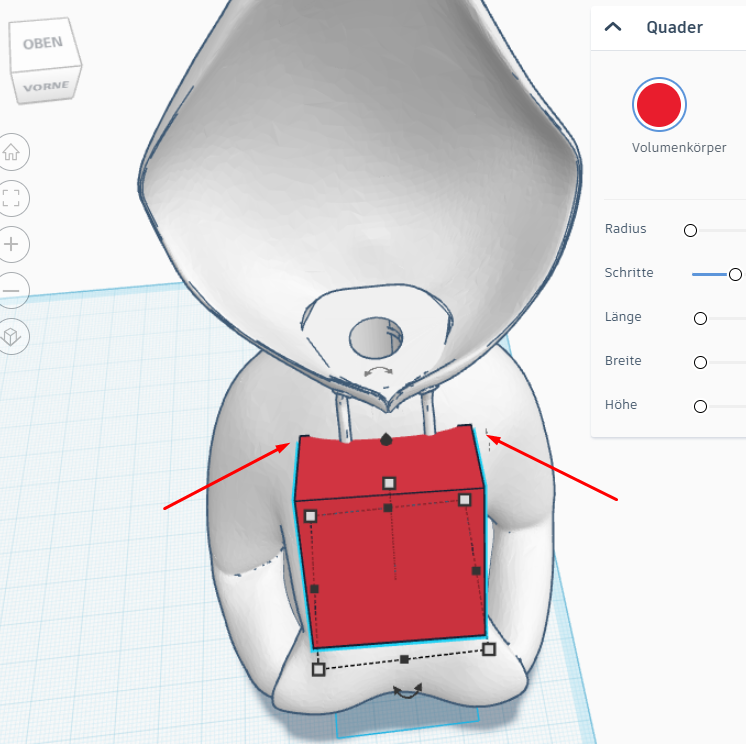746x744 pixels.
Task: Click the Länge label
Action: coord(623,317)
